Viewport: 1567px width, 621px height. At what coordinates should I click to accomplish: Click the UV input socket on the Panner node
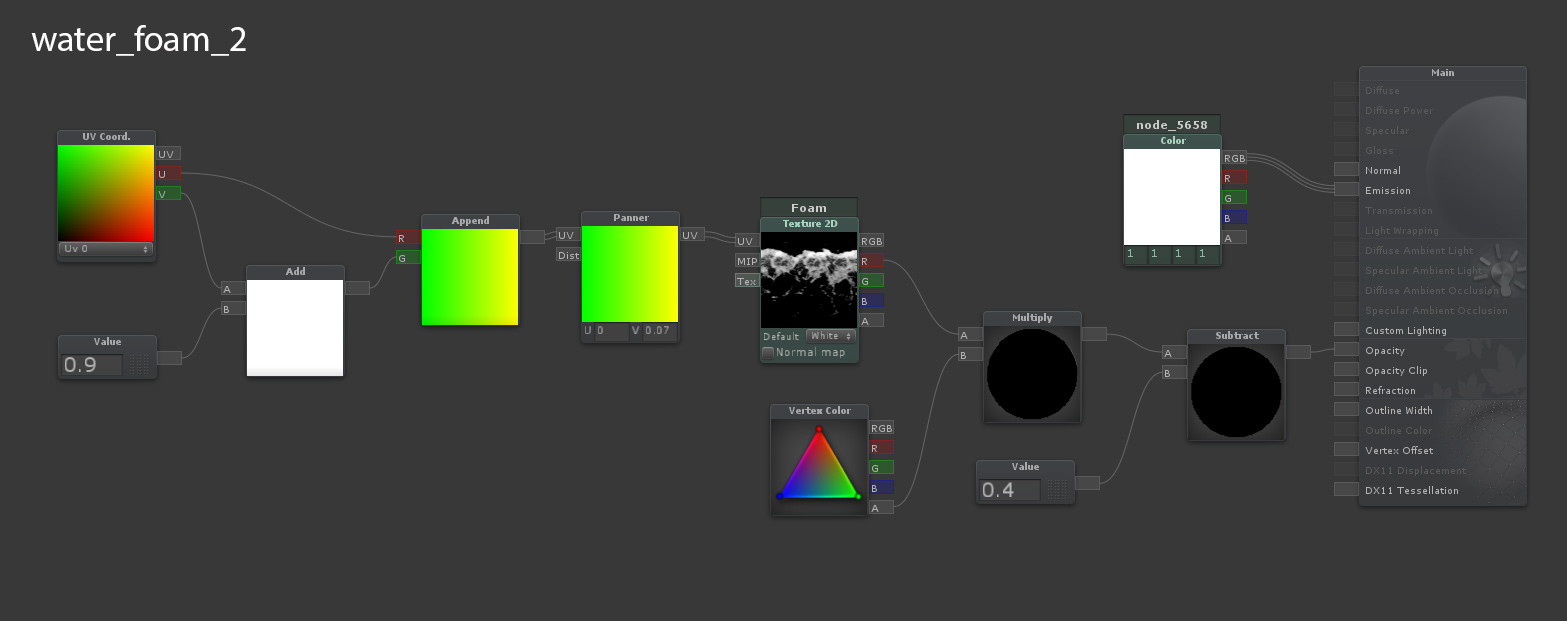pos(566,235)
